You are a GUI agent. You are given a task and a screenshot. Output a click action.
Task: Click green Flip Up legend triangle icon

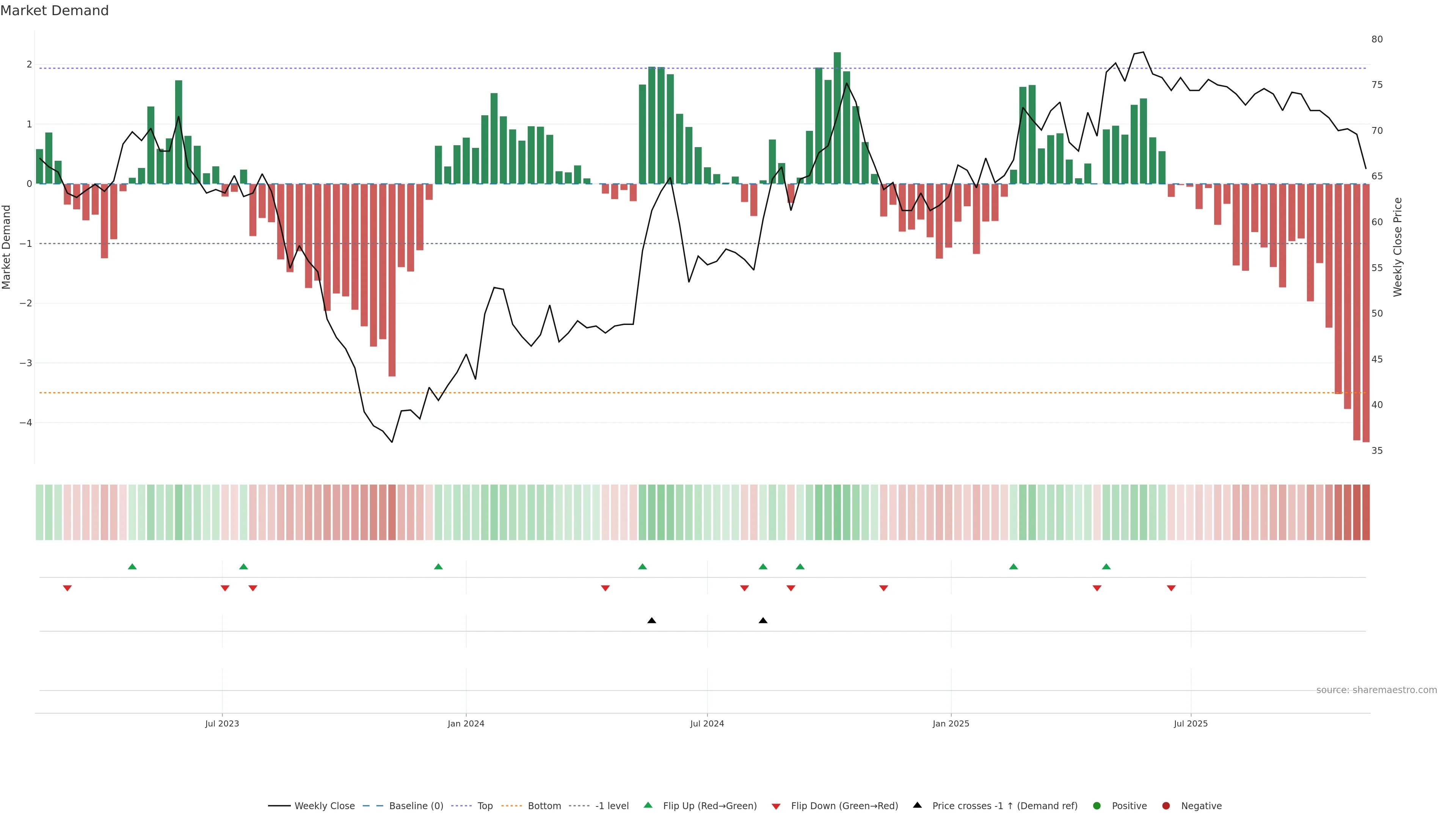[648, 805]
